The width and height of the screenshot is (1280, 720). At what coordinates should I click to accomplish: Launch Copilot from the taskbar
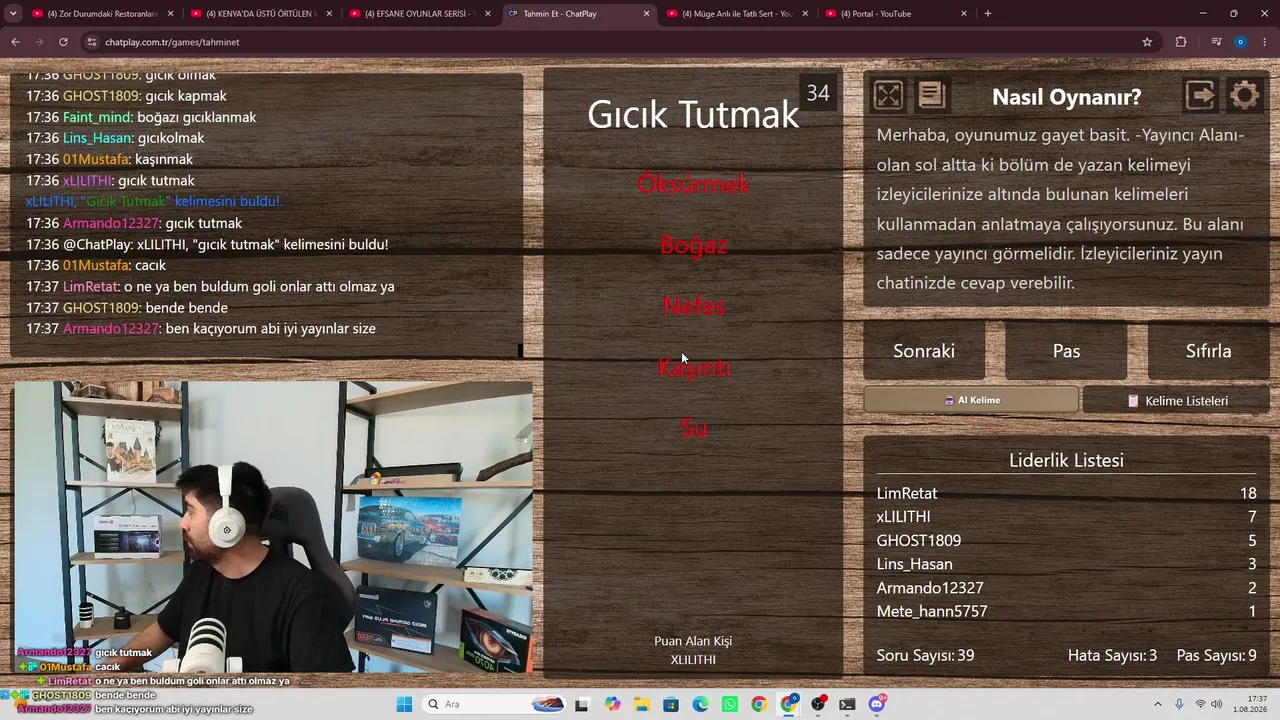click(612, 704)
